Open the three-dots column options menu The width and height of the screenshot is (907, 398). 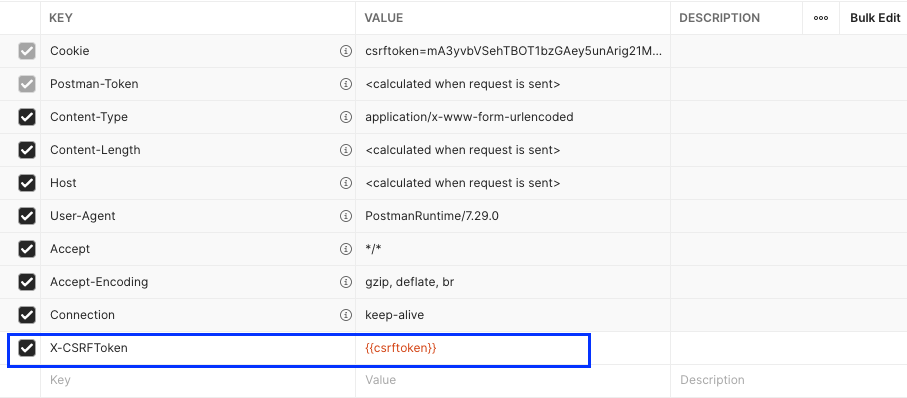(x=820, y=18)
